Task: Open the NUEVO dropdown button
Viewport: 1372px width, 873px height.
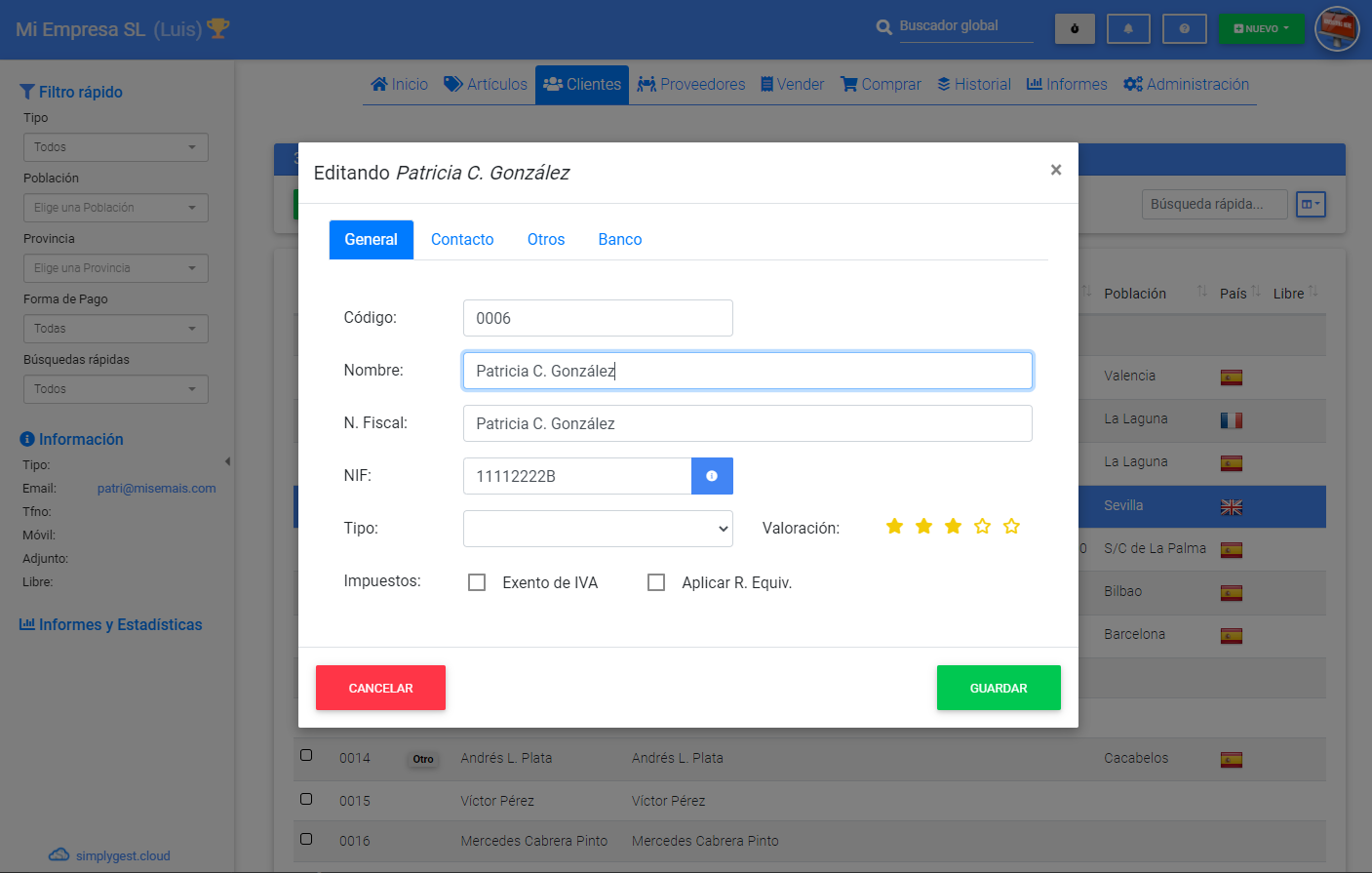Action: [1260, 28]
